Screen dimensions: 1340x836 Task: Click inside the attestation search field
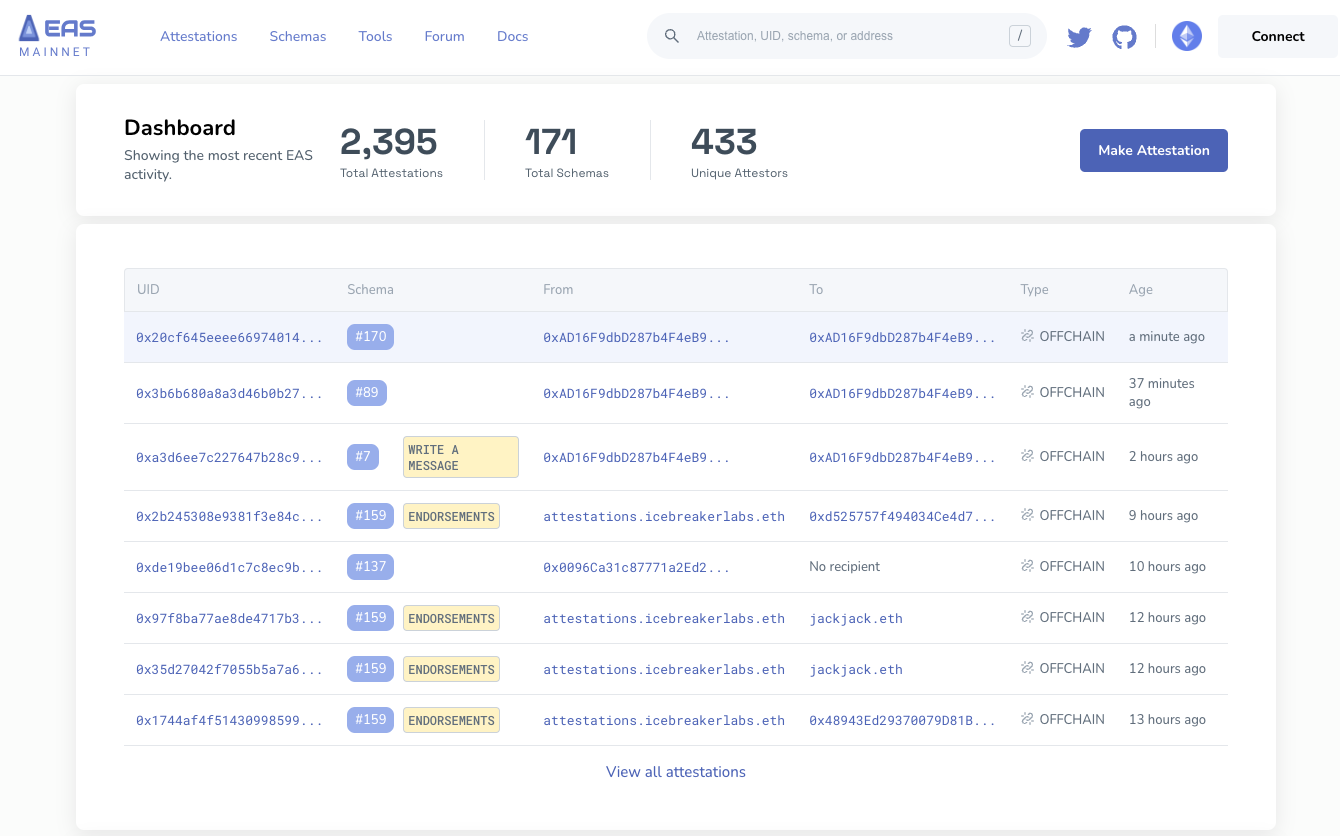850,35
